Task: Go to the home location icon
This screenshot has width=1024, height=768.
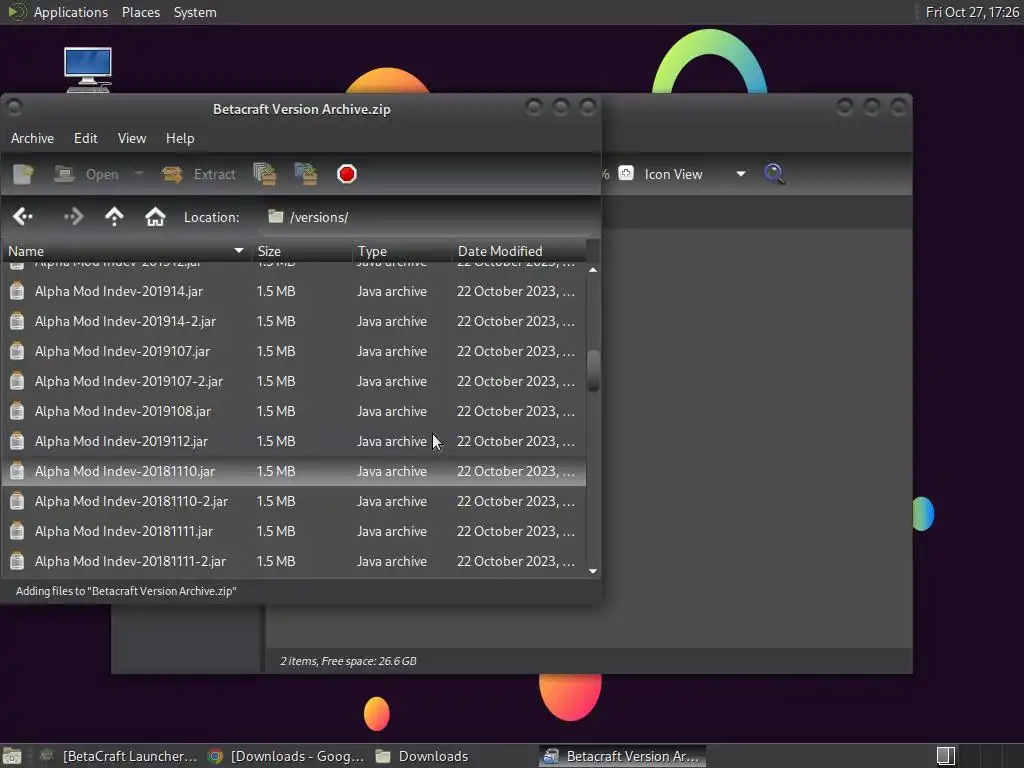Action: [155, 217]
